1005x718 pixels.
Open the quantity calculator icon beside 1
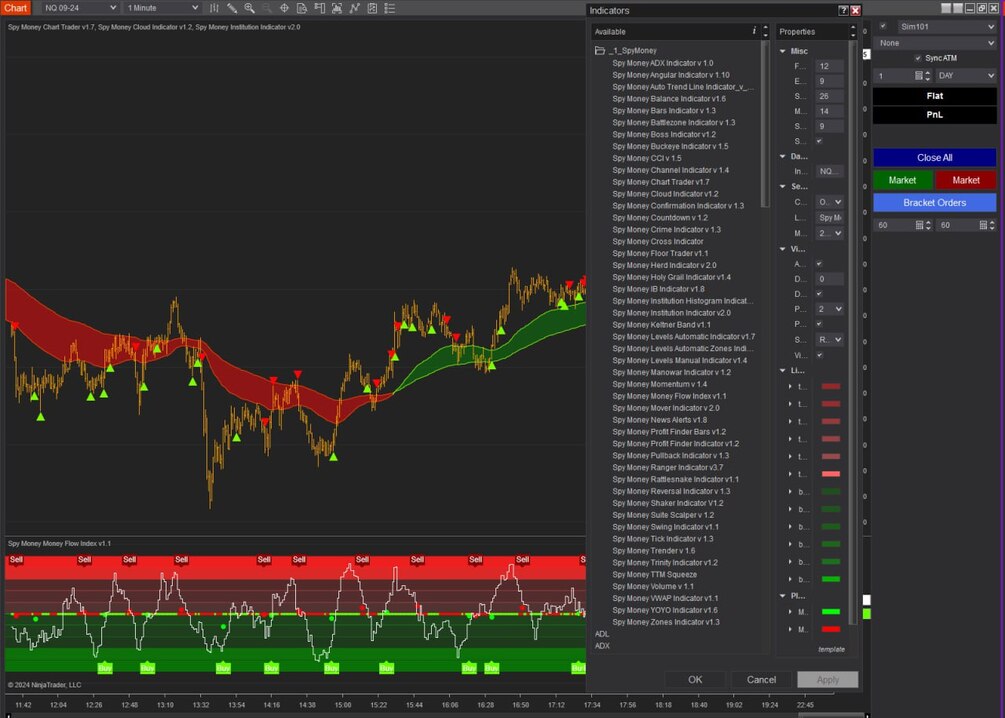coord(918,76)
